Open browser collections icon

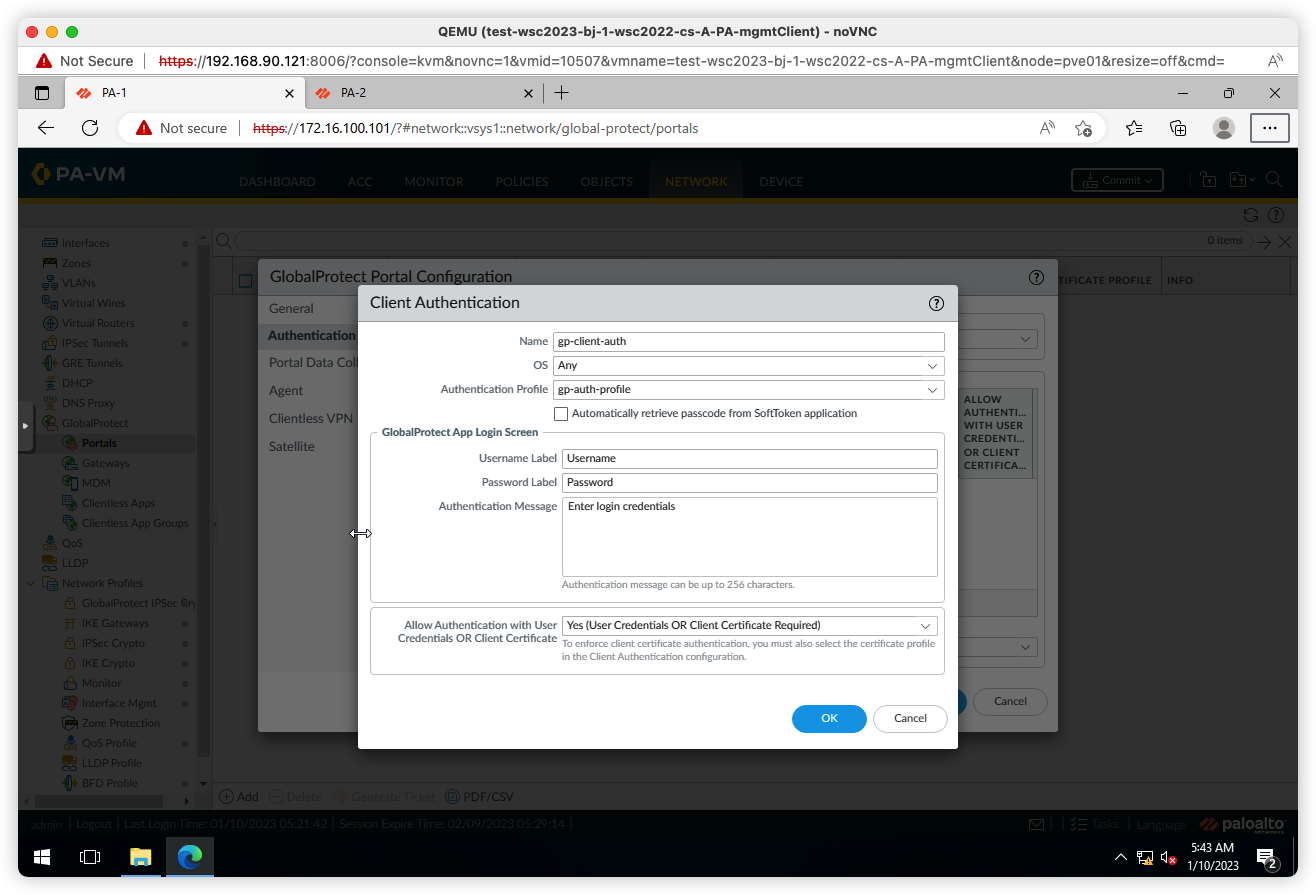click(1178, 128)
